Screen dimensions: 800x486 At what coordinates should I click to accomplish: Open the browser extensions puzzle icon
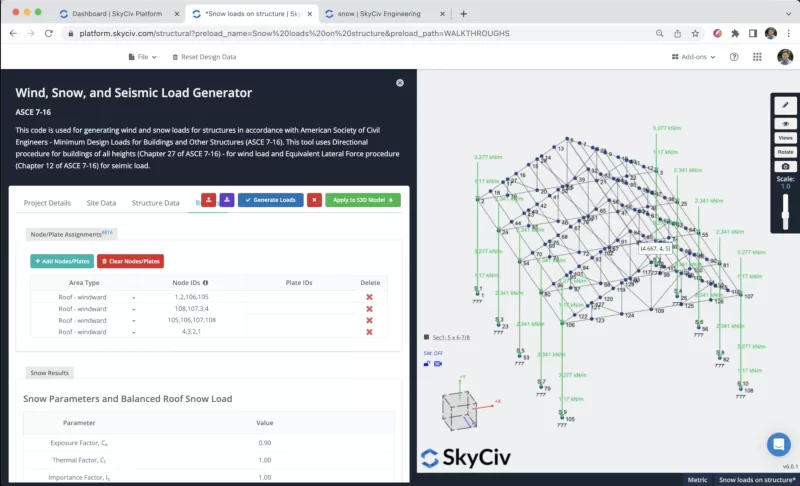tap(735, 33)
